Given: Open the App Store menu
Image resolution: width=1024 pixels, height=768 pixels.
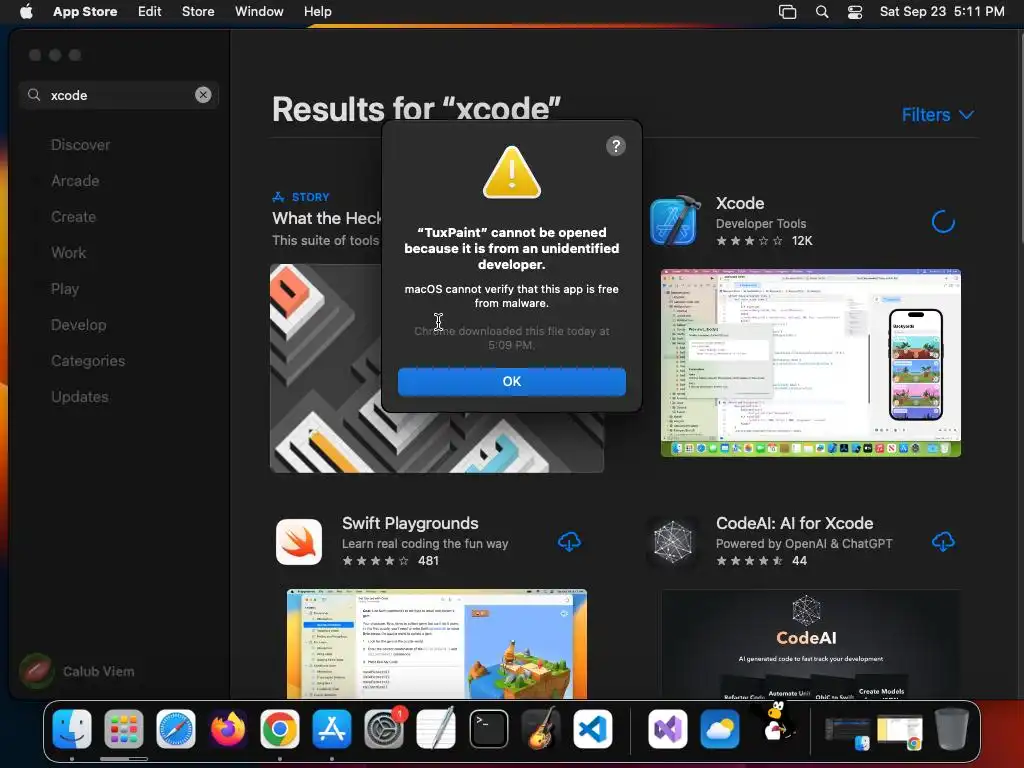Looking at the screenshot, I should coord(85,11).
